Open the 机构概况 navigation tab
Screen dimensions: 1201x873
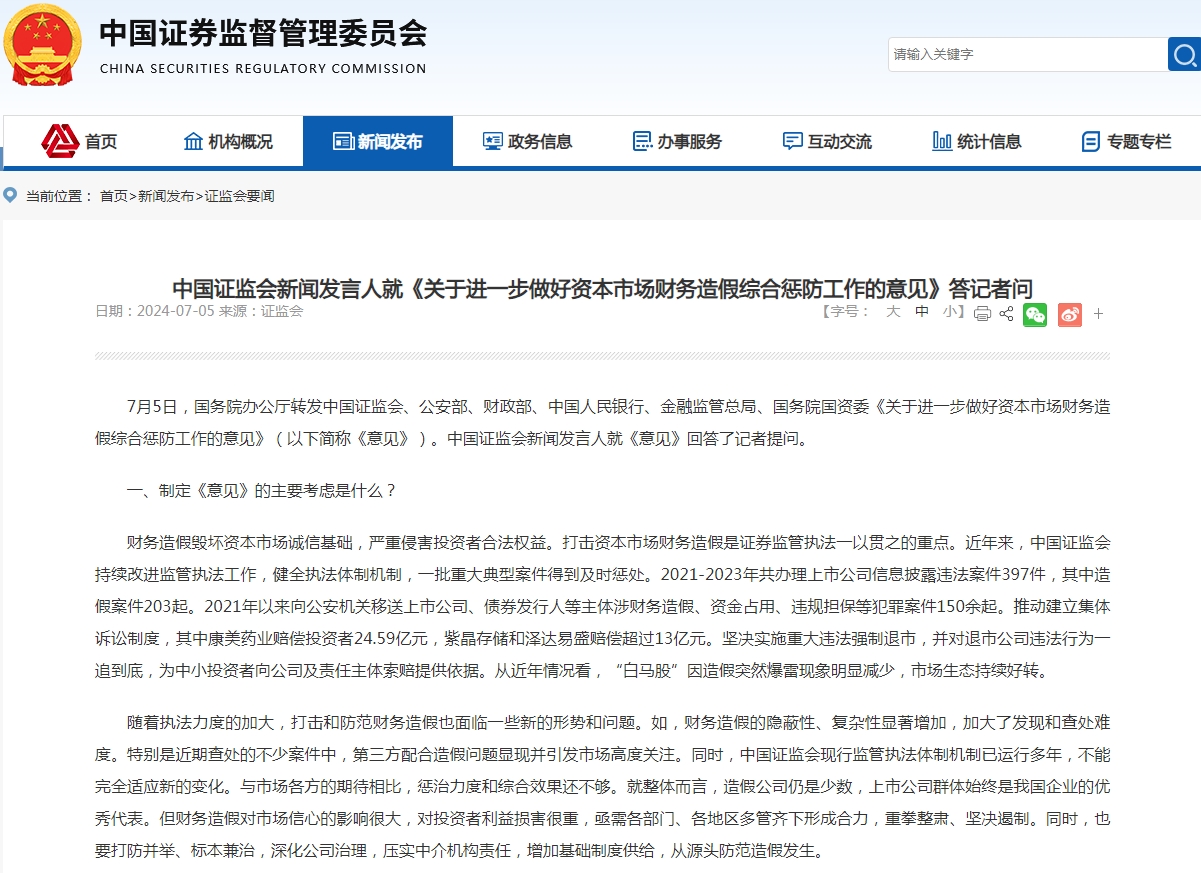tap(228, 141)
